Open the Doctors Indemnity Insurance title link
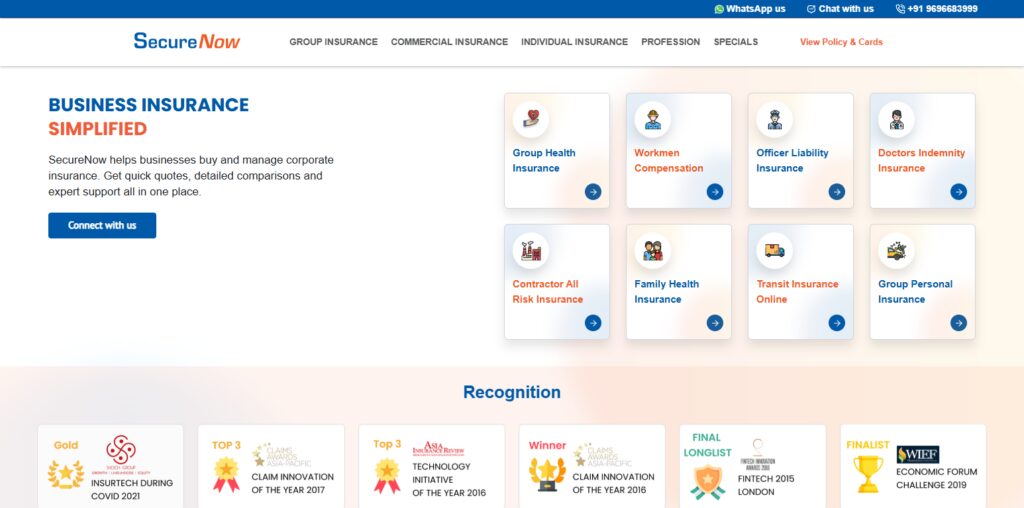This screenshot has height=508, width=1024. [x=921, y=161]
